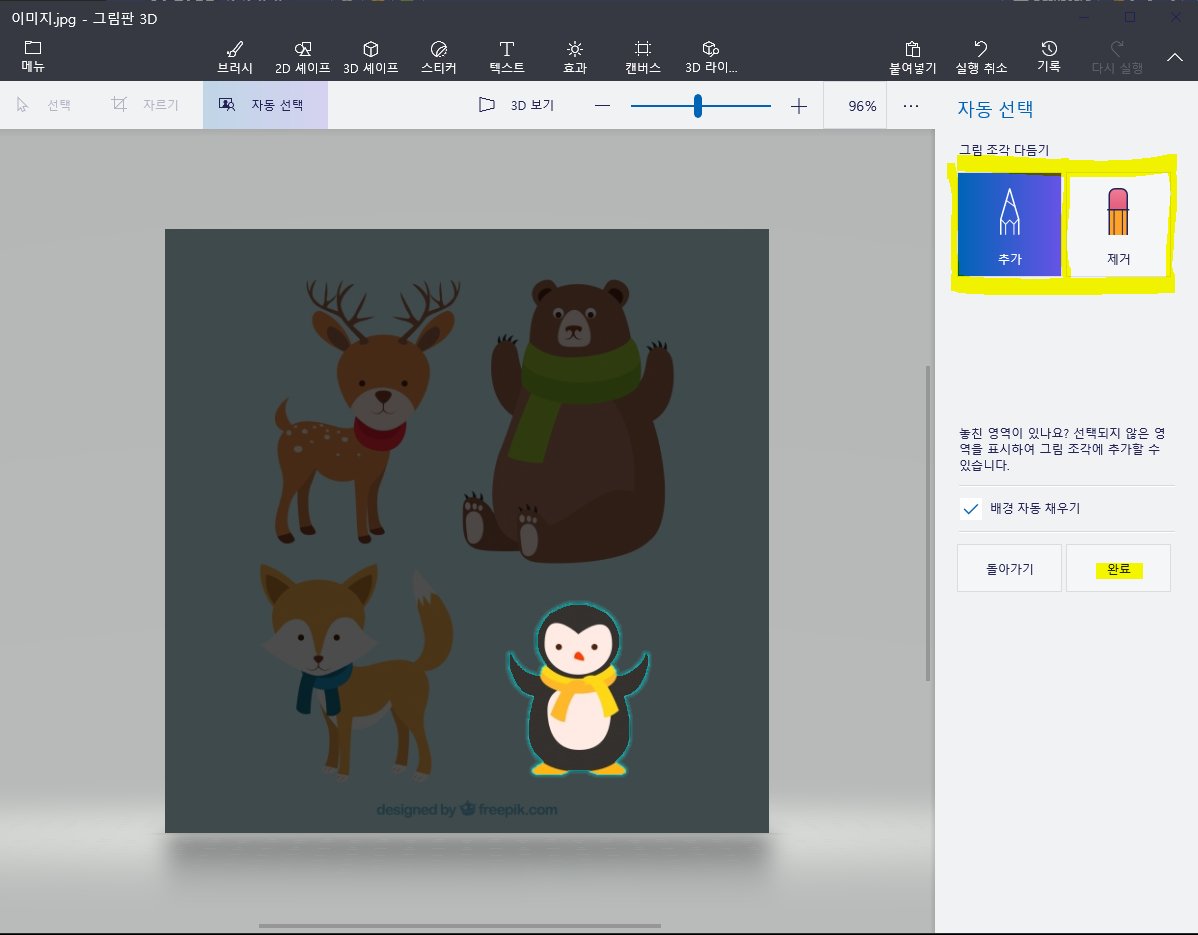Open the 캔버스 canvas settings
Image resolution: width=1198 pixels, height=935 pixels.
tap(643, 57)
